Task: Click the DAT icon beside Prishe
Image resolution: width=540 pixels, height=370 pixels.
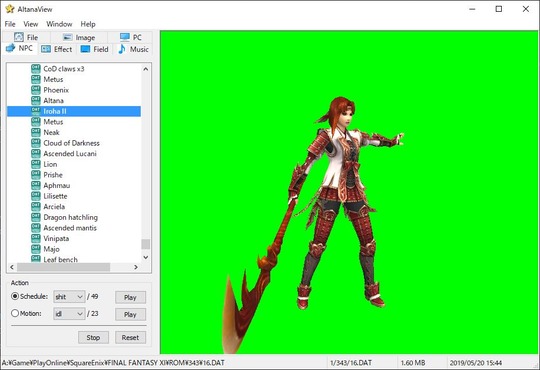Action: 36,175
